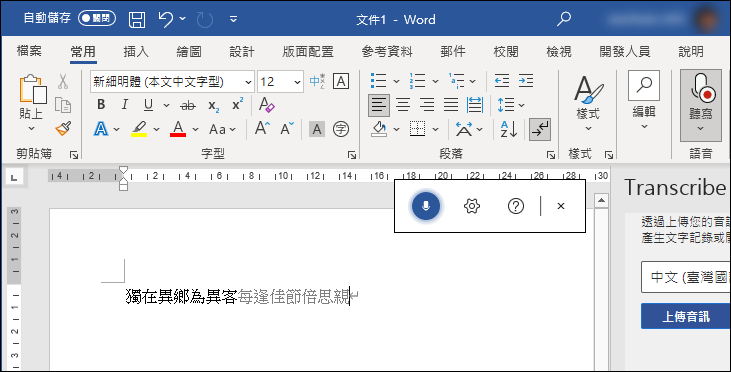Close the dictation toolbar

pos(561,206)
